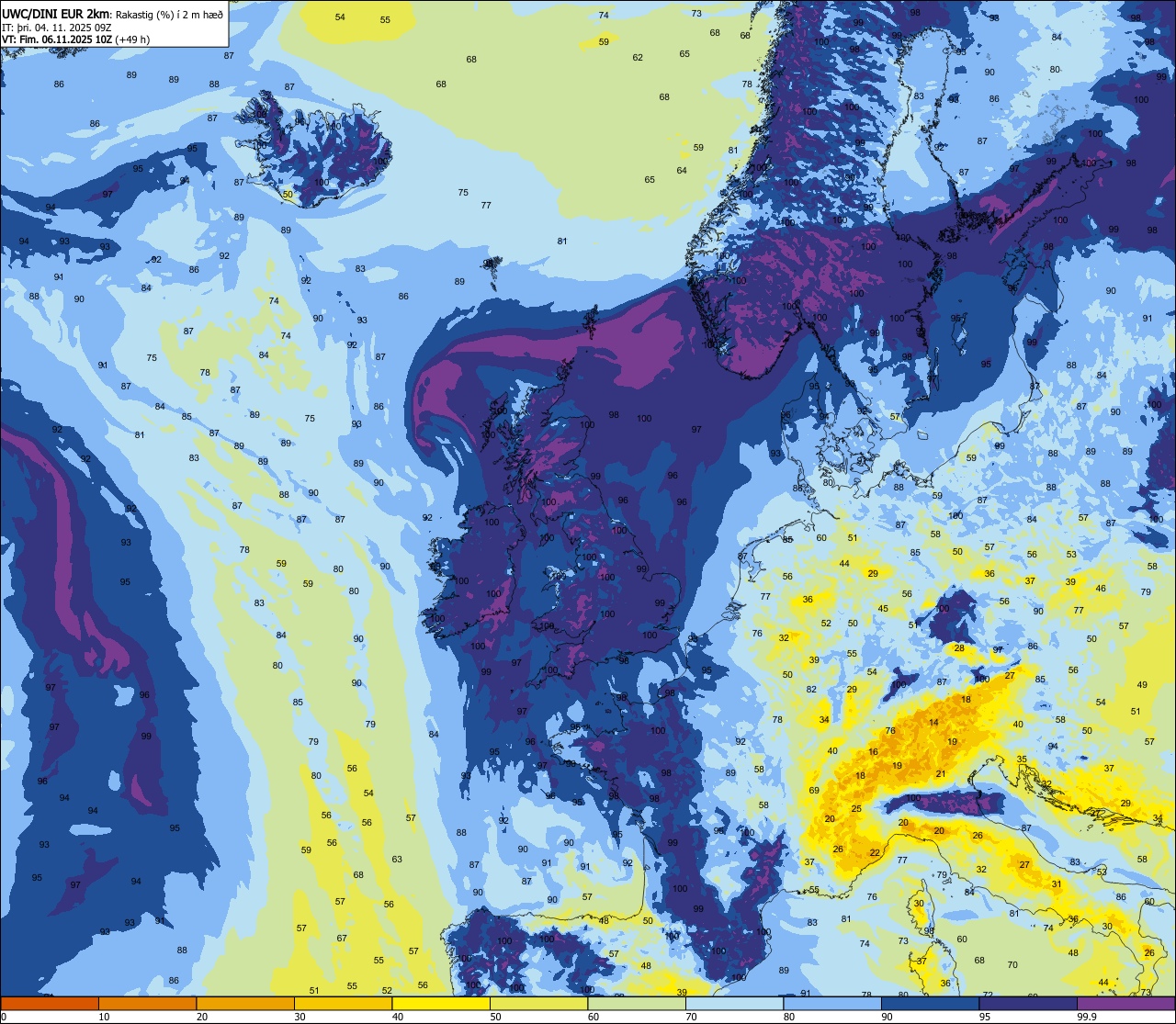Viewport: 1176px width, 1024px height.
Task: Click the 20–30 legend color segment
Action: pos(245,1003)
